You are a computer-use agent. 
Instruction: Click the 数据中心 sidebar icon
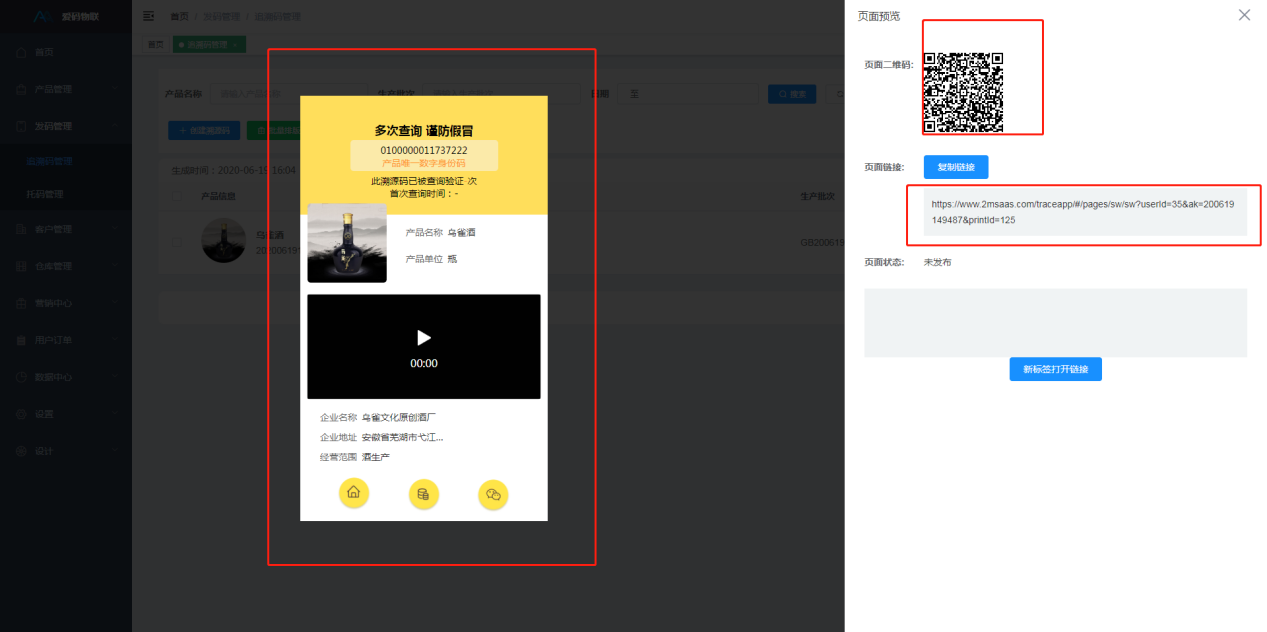pyautogui.click(x=22, y=377)
